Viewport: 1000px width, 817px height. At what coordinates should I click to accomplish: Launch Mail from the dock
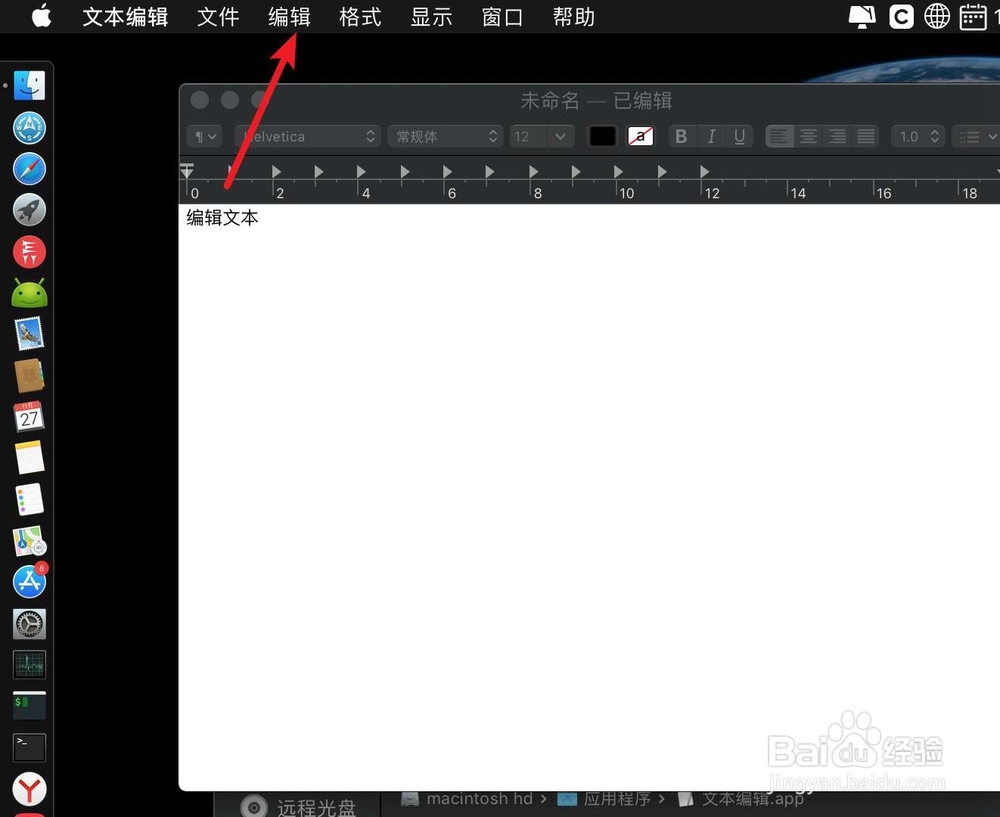click(x=28, y=334)
